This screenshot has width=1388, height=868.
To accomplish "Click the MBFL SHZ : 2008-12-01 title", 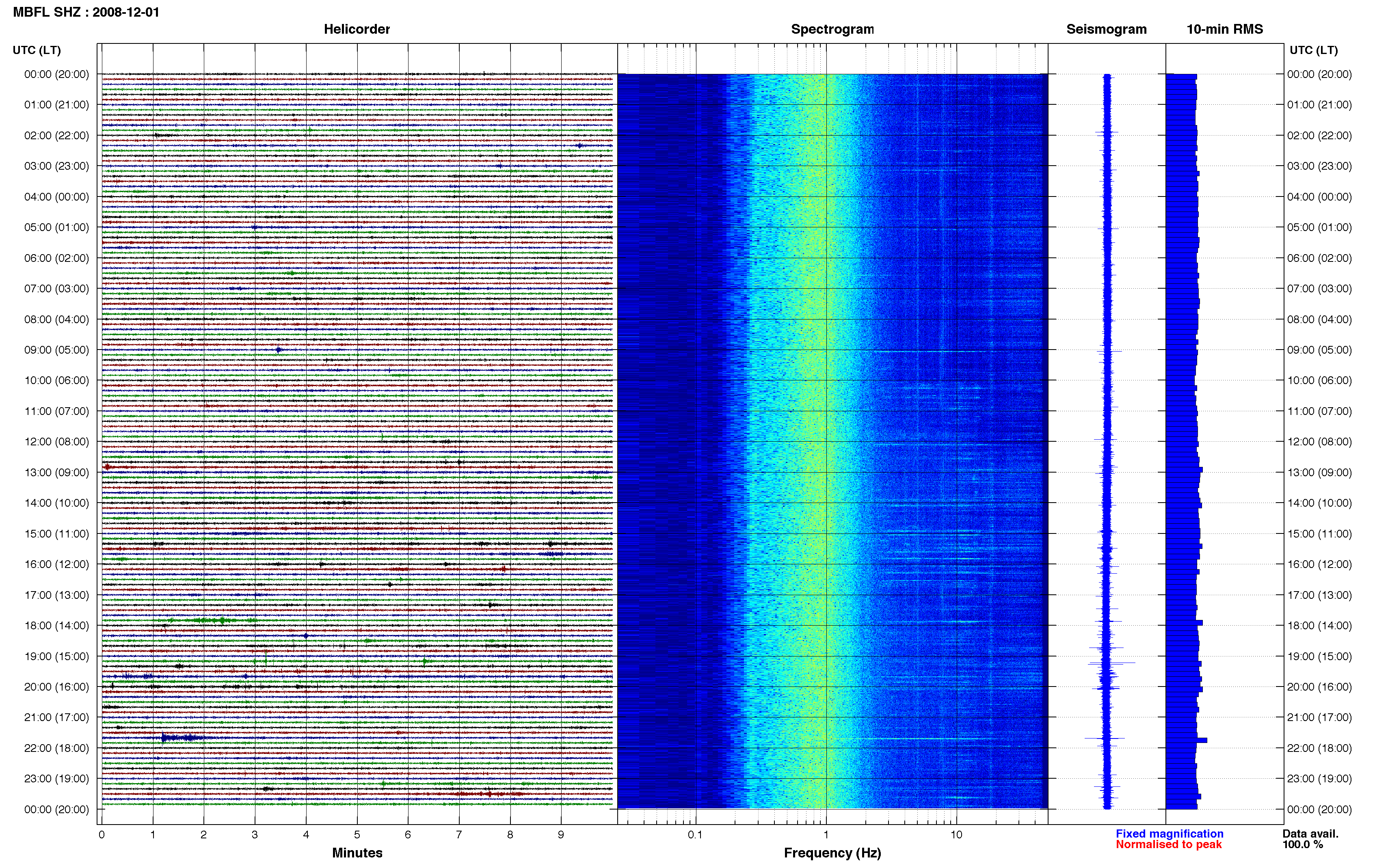I will point(86,12).
